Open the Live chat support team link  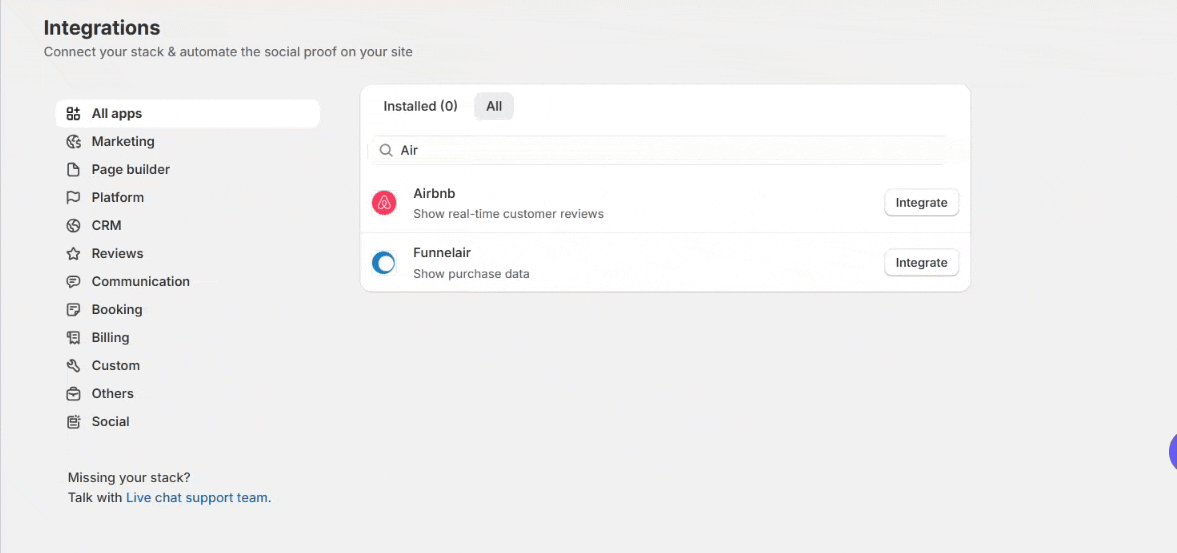pyautogui.click(x=198, y=497)
